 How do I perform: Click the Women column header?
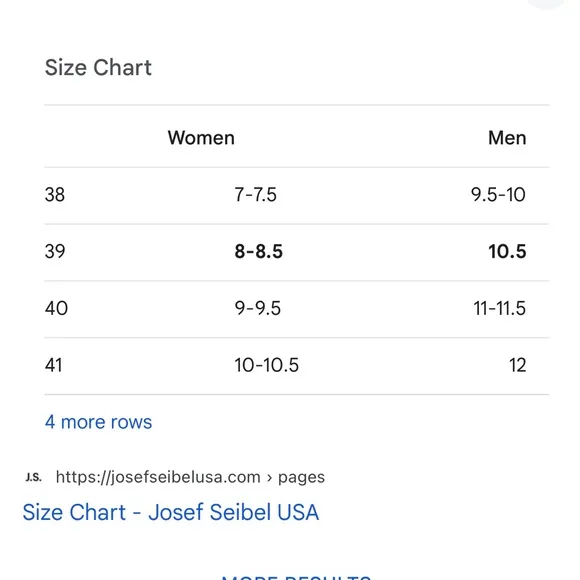201,138
